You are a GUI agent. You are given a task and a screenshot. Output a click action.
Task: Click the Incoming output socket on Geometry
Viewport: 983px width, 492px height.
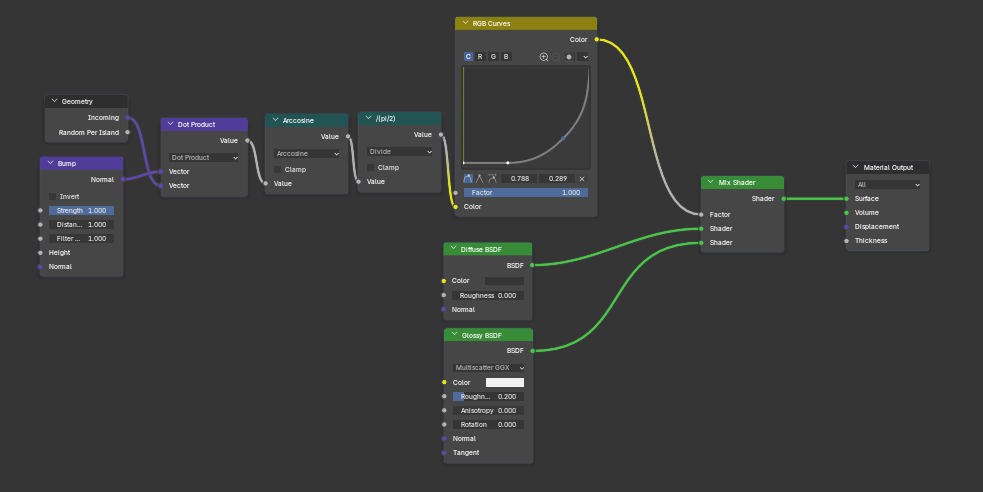click(x=128, y=117)
